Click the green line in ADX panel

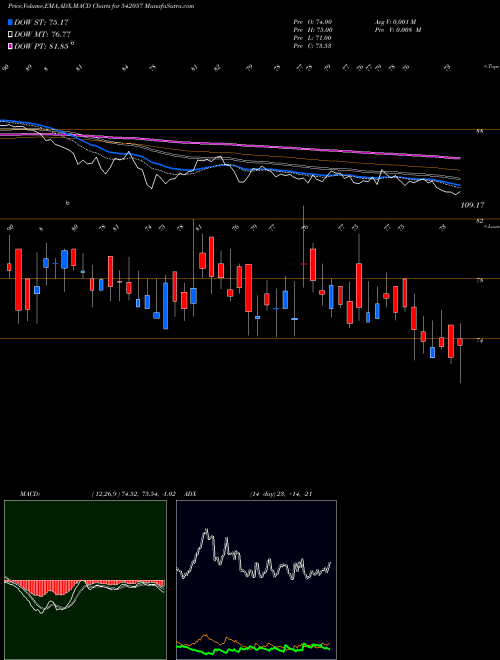[x=253, y=648]
